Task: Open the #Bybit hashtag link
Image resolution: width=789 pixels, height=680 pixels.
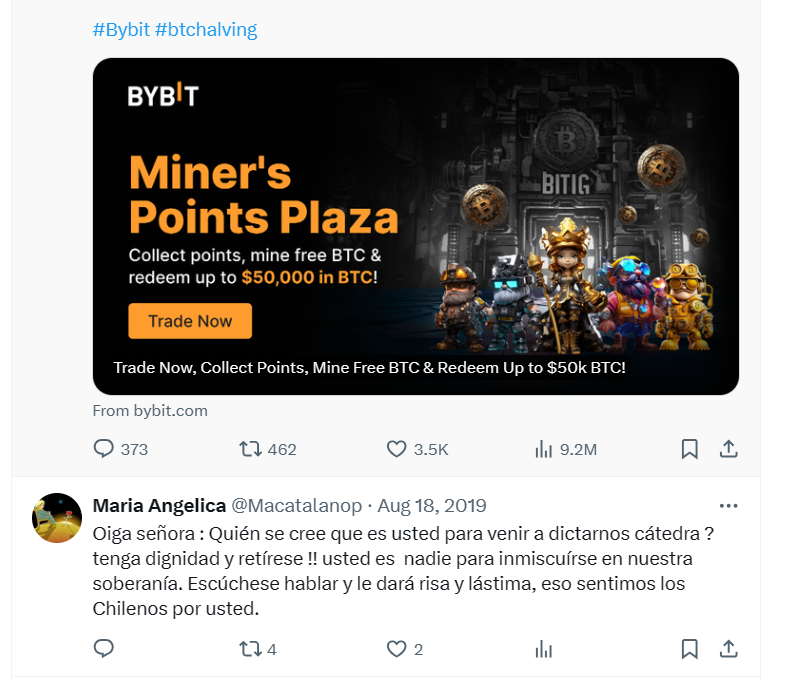Action: (x=121, y=30)
